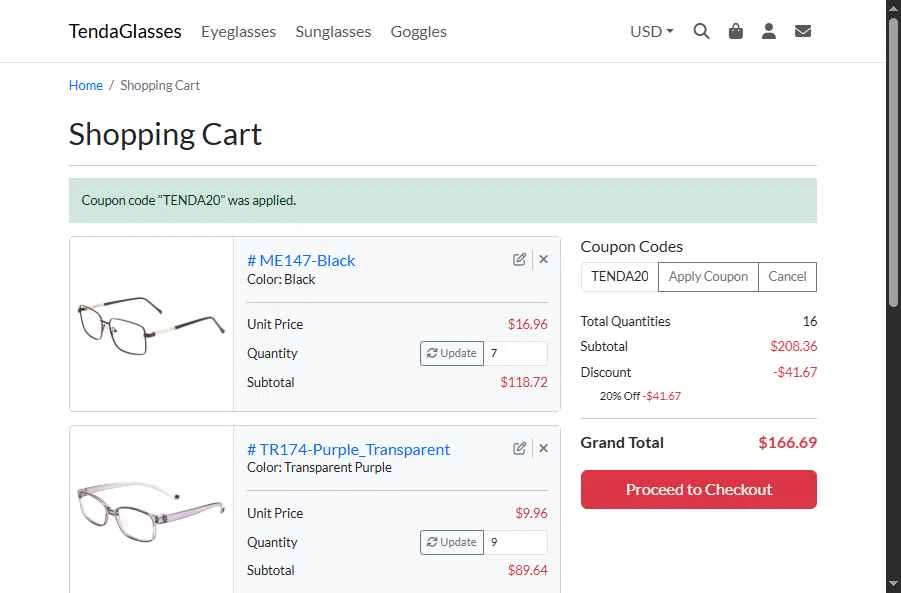Image resolution: width=901 pixels, height=593 pixels.
Task: Click the Color: Black label
Action: click(x=281, y=279)
